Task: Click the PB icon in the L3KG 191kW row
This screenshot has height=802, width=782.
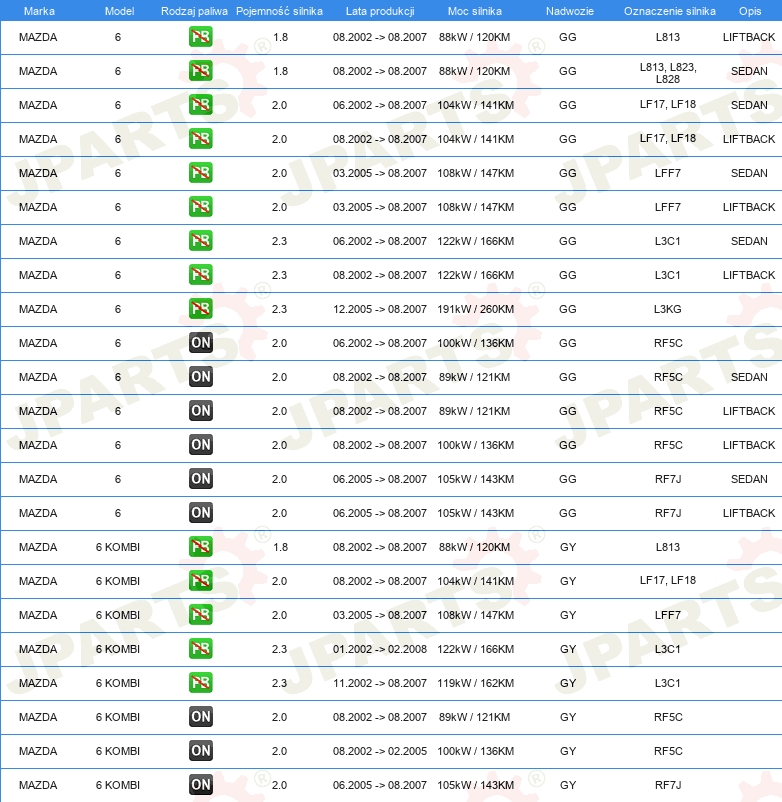Action: [200, 309]
